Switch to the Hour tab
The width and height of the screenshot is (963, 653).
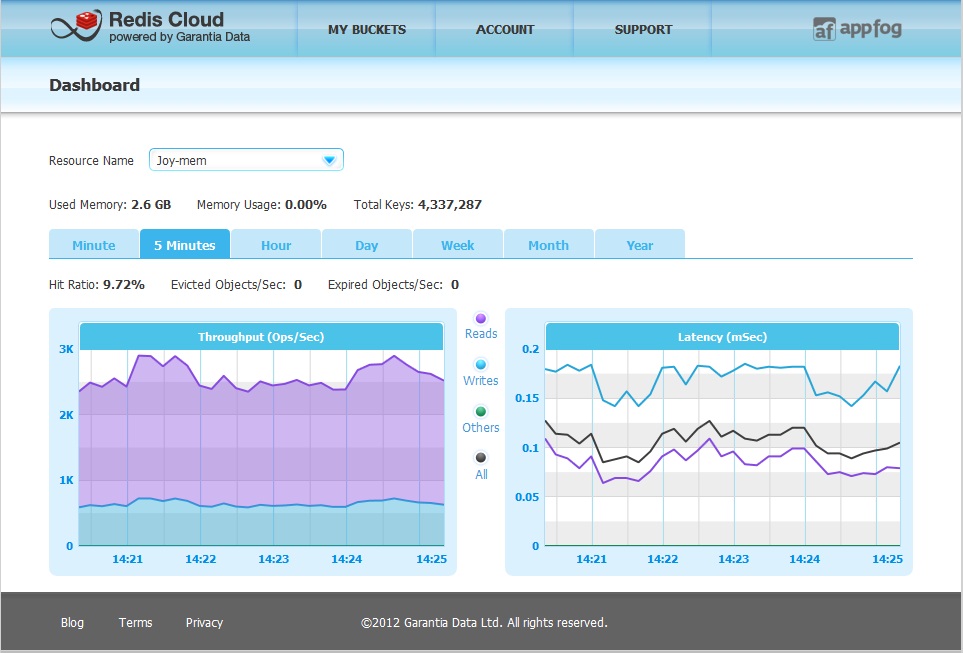click(x=276, y=244)
